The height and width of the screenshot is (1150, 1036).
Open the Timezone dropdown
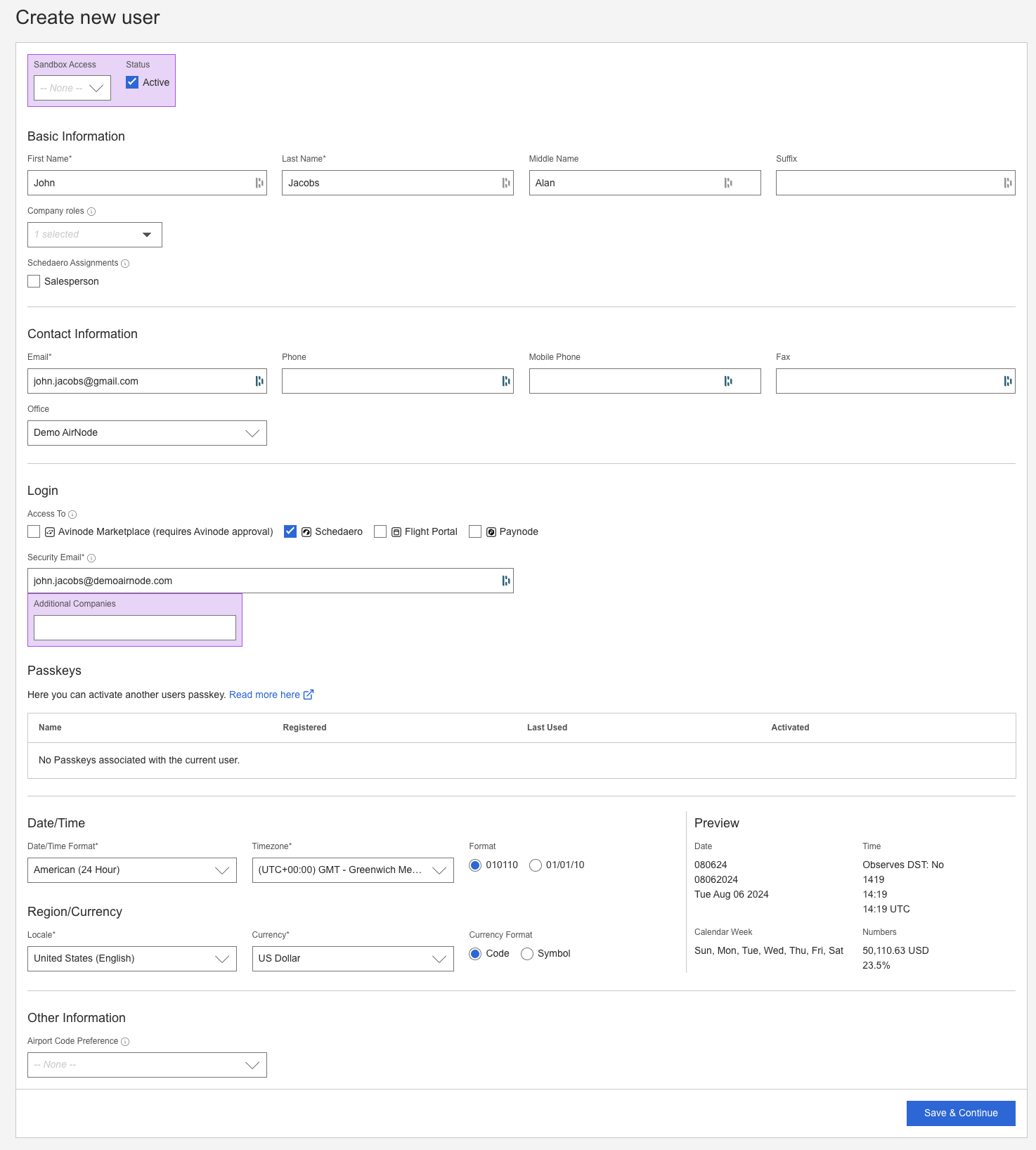click(x=353, y=870)
